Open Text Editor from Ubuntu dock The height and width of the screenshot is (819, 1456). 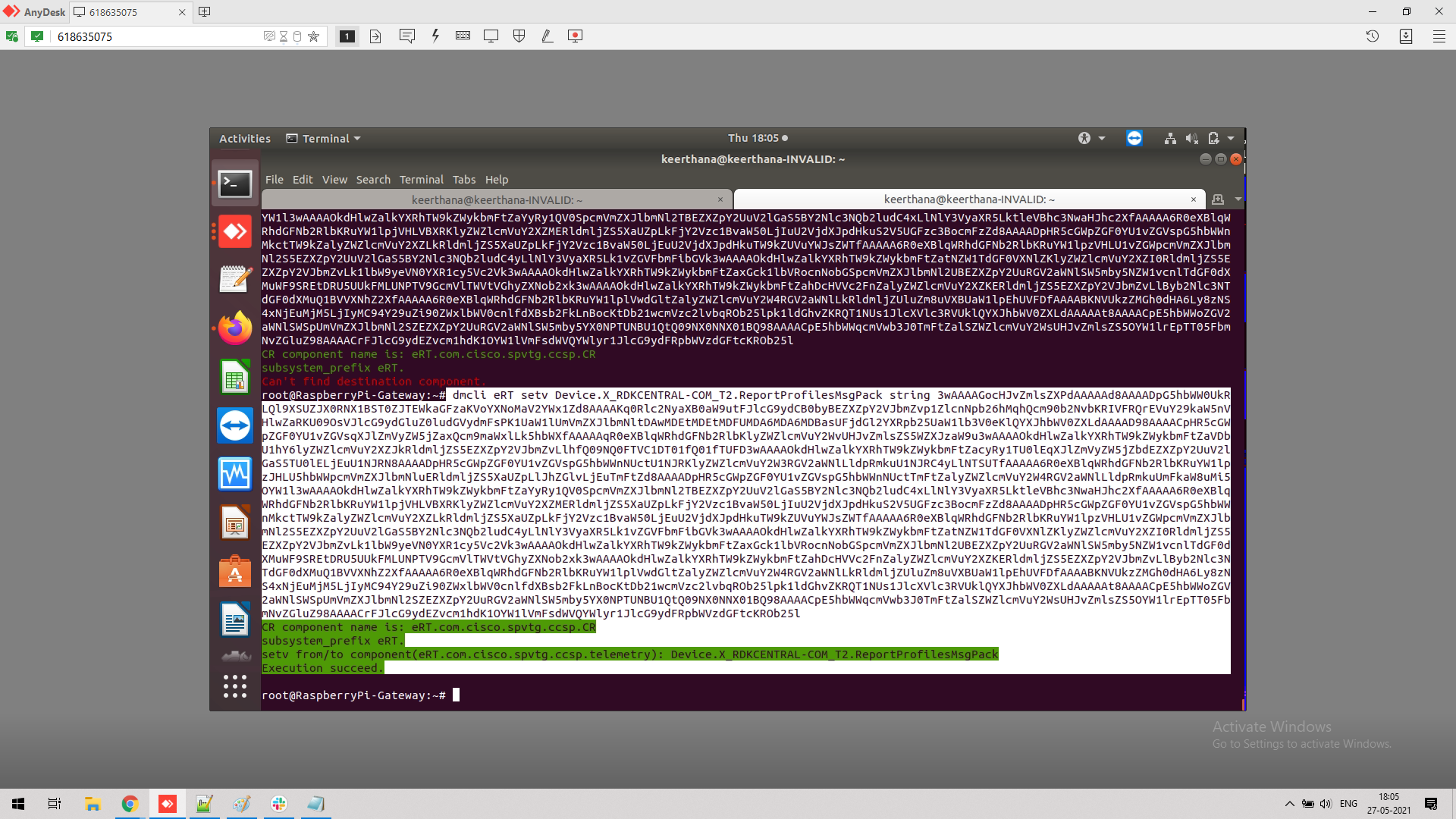click(x=235, y=280)
